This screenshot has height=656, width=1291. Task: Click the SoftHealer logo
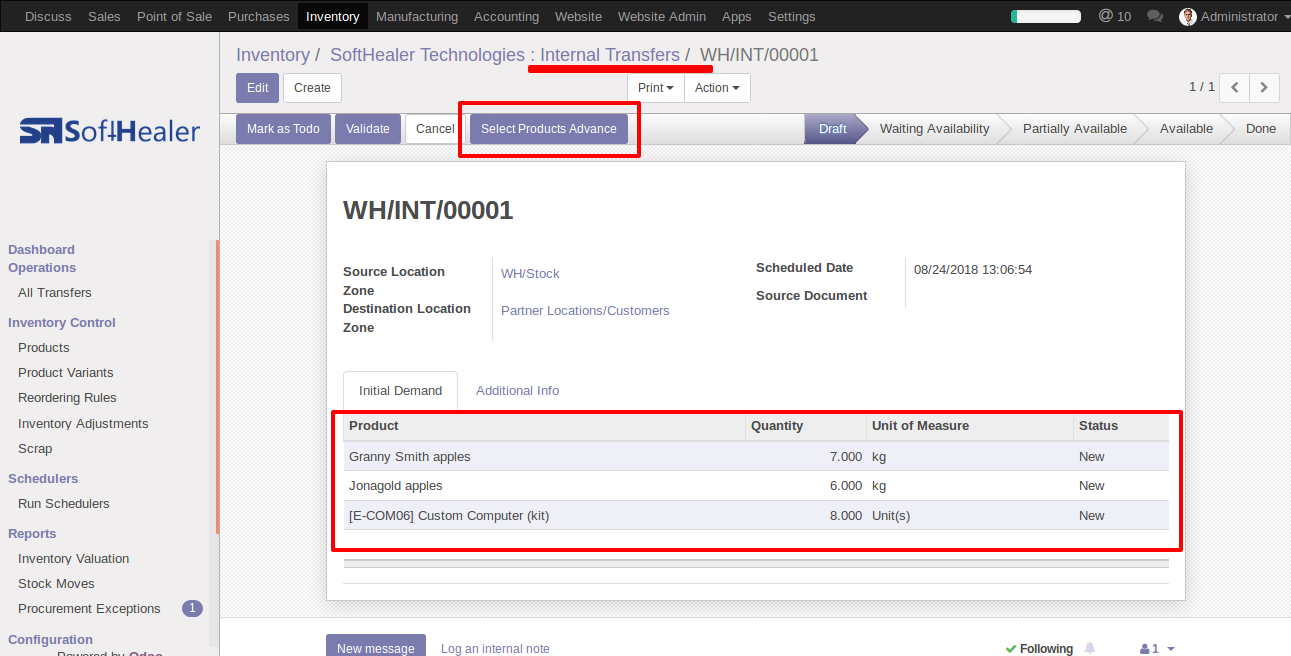pos(110,131)
